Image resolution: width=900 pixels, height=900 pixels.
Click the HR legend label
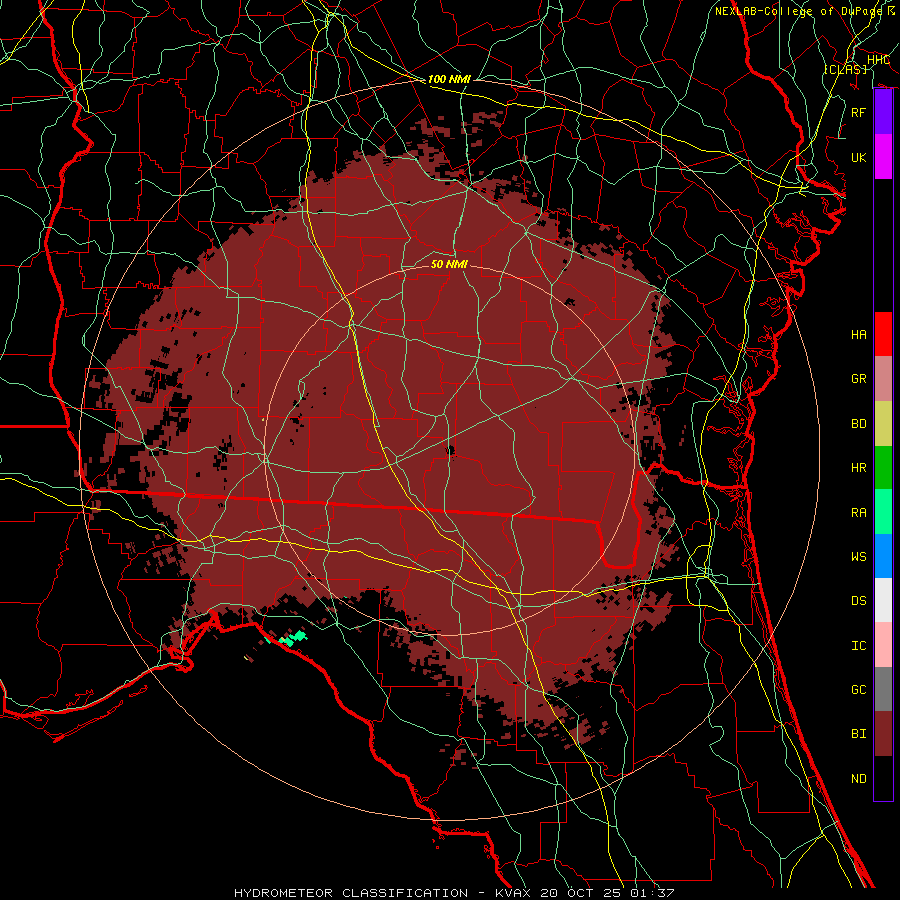859,467
